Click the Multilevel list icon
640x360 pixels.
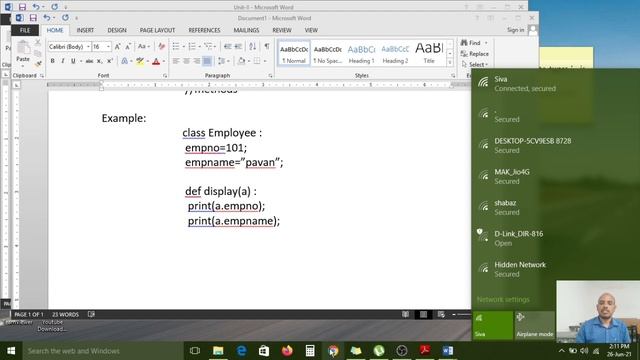click(208, 46)
